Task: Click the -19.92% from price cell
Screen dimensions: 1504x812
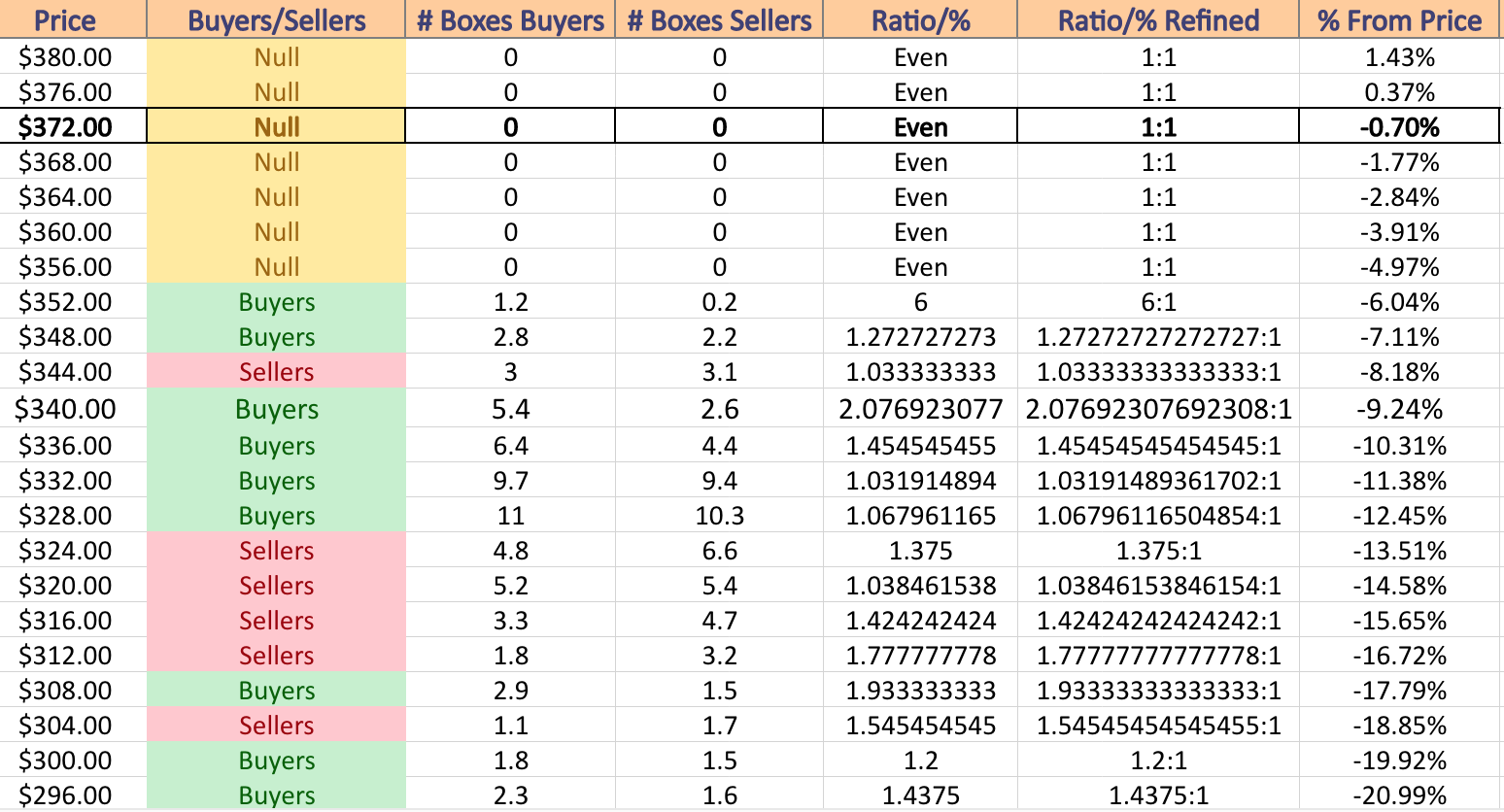Action: pyautogui.click(x=1400, y=761)
